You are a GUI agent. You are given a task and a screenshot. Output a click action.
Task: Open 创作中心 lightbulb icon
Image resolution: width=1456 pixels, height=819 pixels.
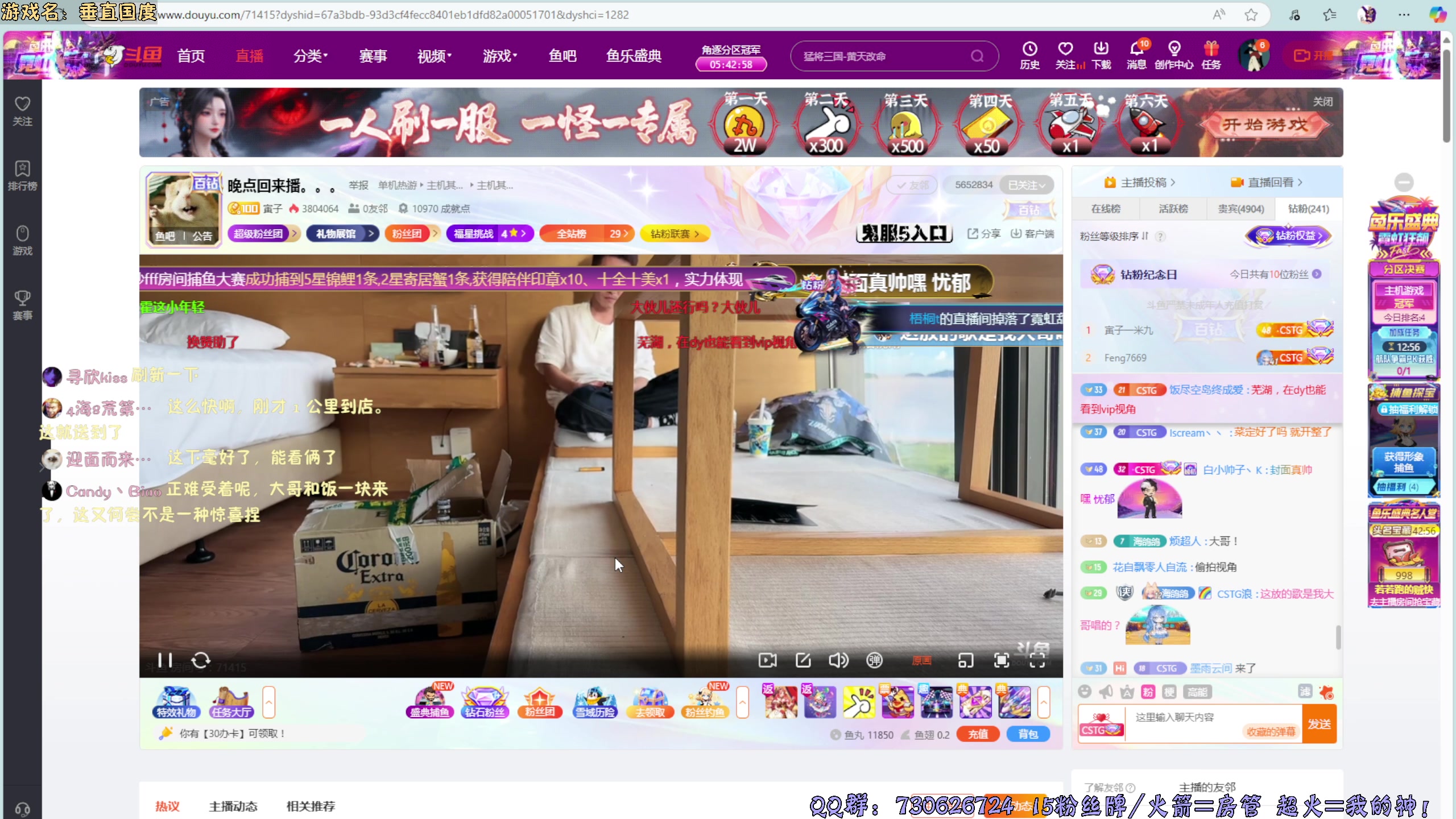click(1174, 55)
